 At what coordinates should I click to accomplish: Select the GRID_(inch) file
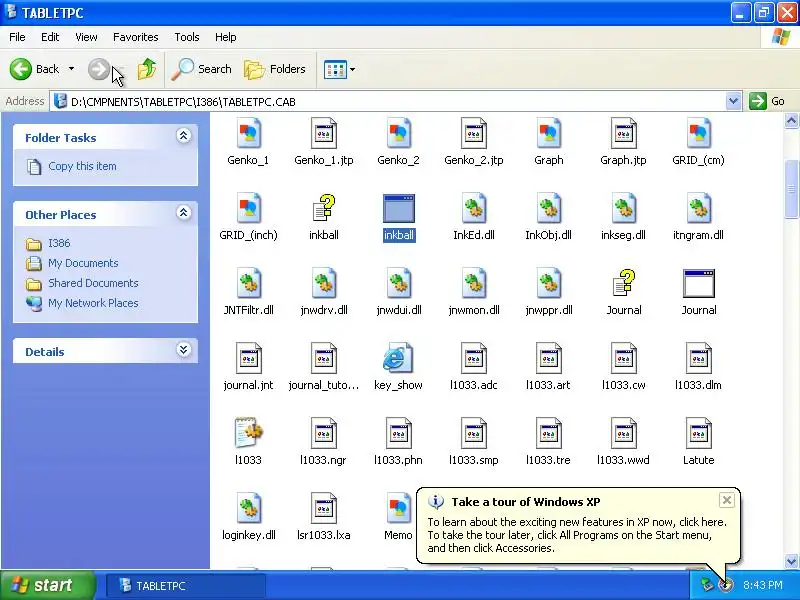coord(248,217)
